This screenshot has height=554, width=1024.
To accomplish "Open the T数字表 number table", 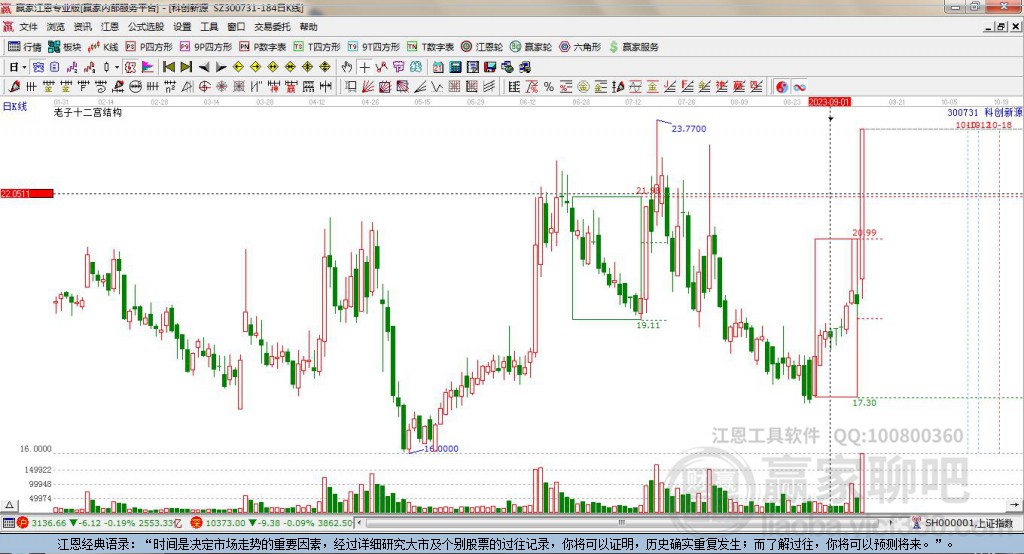I will 430,46.
